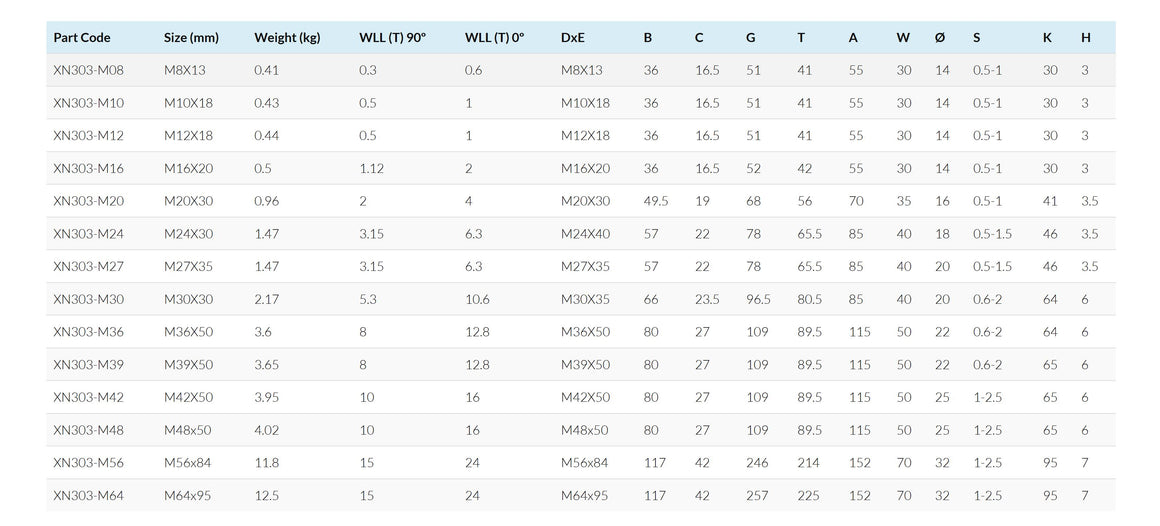
Task: Select part code XN303-M10
Action: pyautogui.click(x=88, y=103)
